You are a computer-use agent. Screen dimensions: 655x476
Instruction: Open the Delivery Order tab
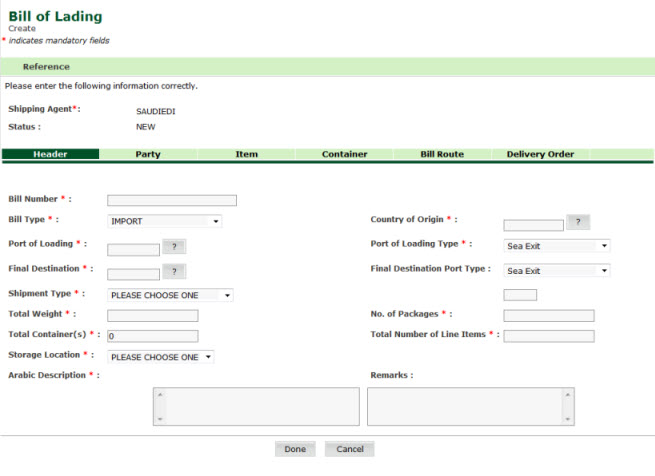click(540, 155)
